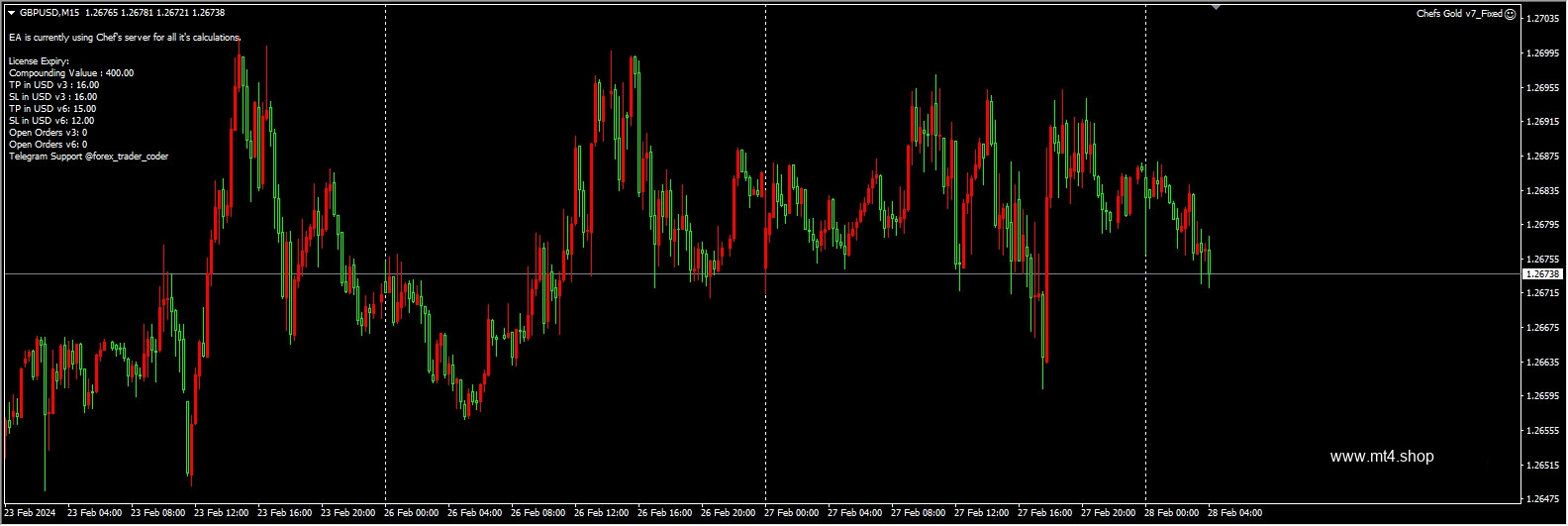Click the 23 Feb 12:00 time label
Image resolution: width=1568 pixels, height=526 pixels.
pyautogui.click(x=222, y=513)
